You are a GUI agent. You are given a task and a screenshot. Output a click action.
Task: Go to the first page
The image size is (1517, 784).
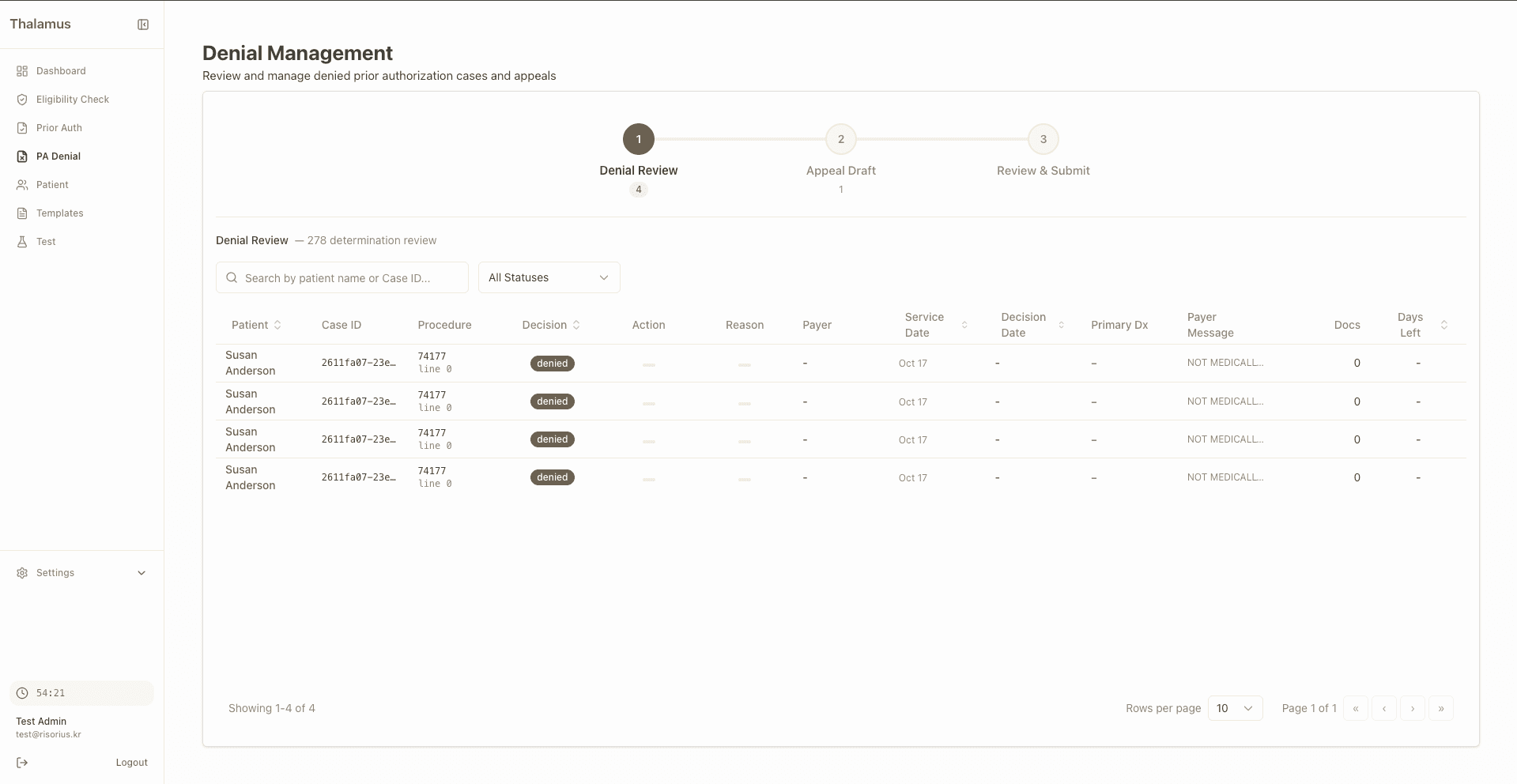coord(1356,708)
